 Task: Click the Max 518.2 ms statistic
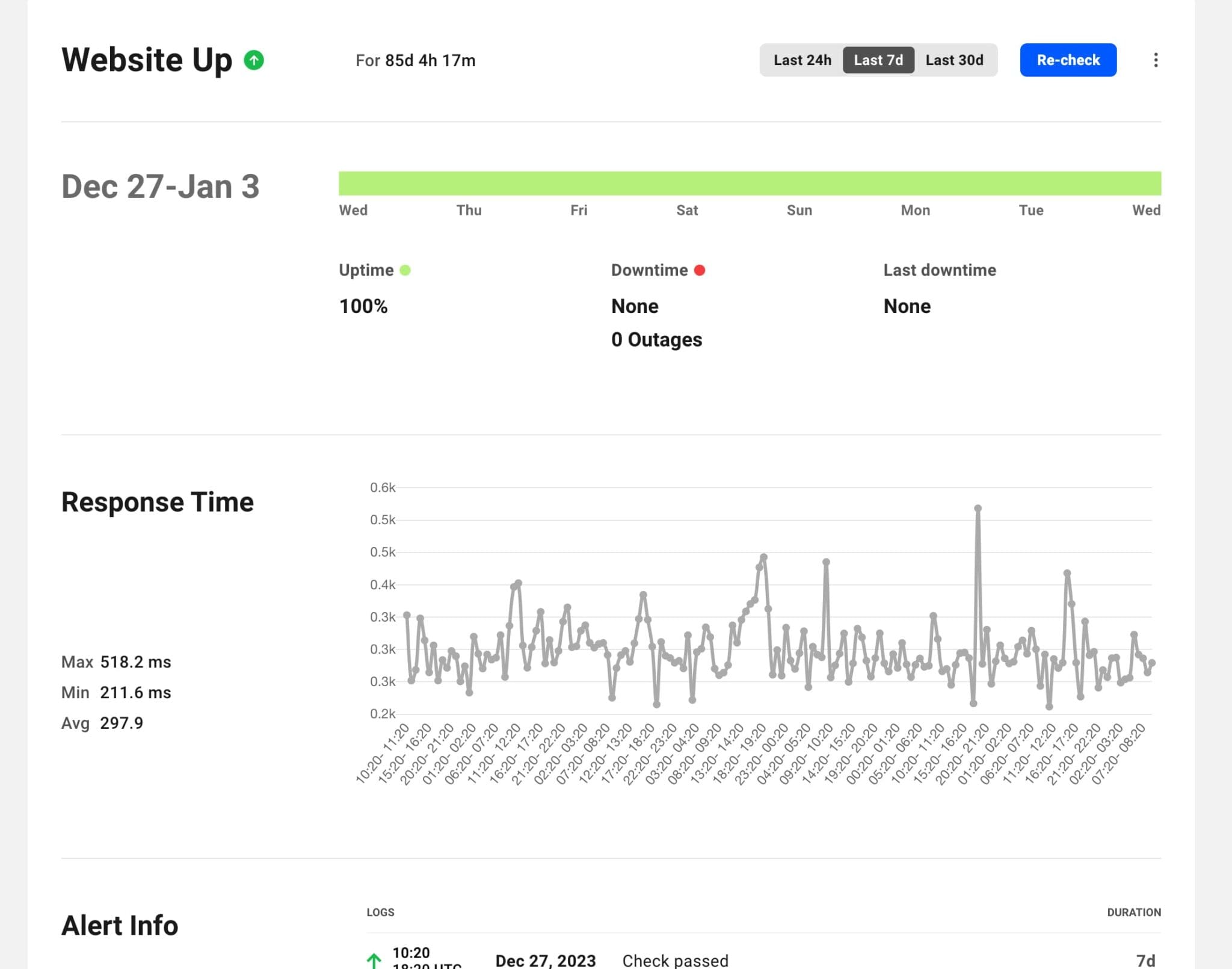(115, 662)
